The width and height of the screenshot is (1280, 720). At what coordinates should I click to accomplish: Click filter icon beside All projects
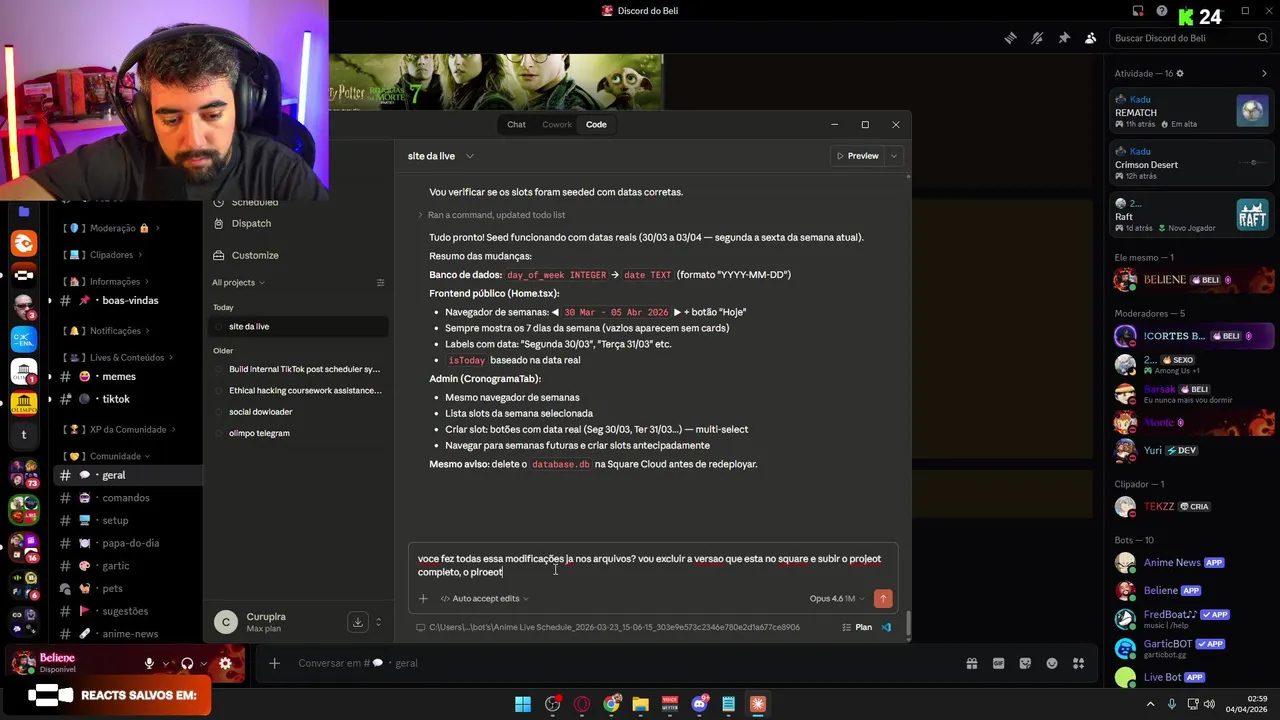(x=380, y=282)
